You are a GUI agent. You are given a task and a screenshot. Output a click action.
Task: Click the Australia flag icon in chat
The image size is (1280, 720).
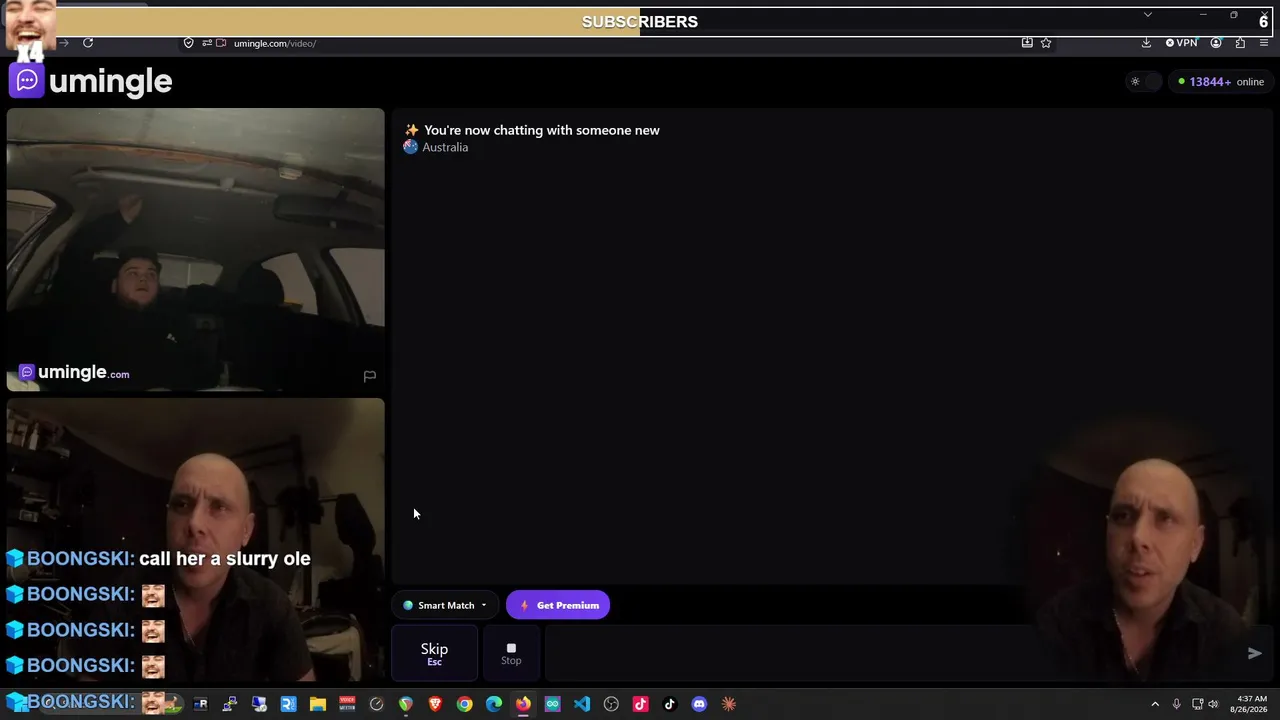click(x=410, y=147)
